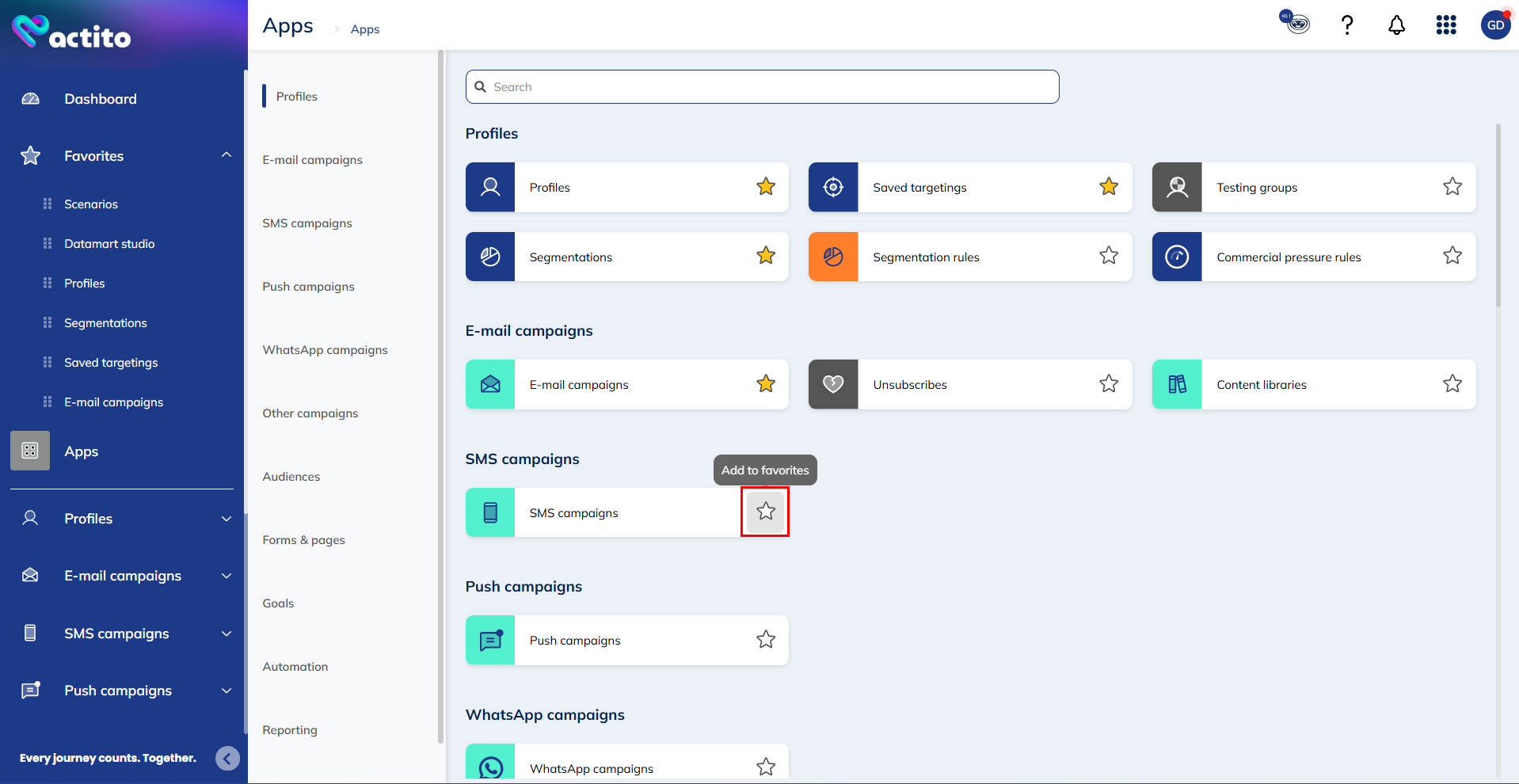Screen dimensions: 1519x784
Task: Open the apps grid launcher icon
Action: pos(1446,25)
